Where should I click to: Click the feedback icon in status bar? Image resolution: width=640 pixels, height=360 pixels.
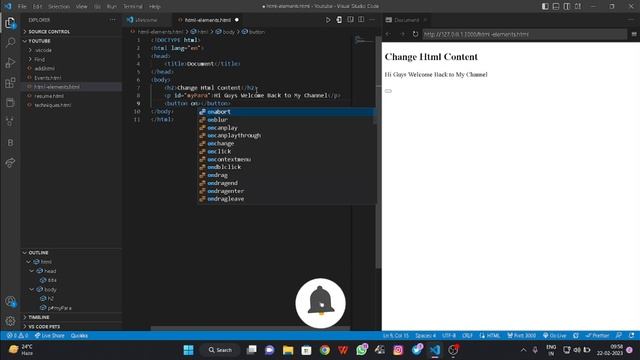(619, 336)
